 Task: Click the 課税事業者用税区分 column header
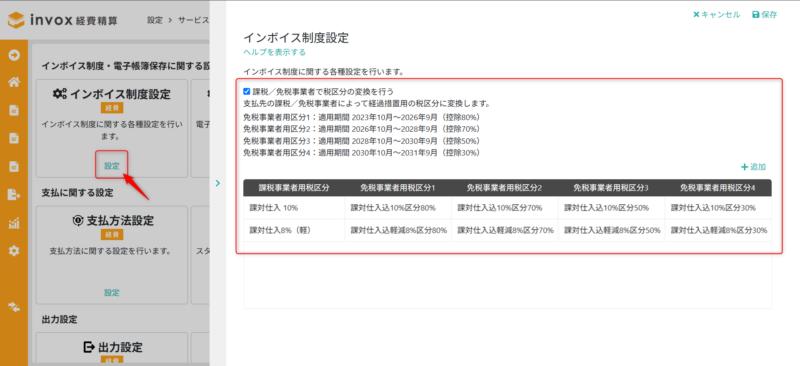tap(294, 187)
